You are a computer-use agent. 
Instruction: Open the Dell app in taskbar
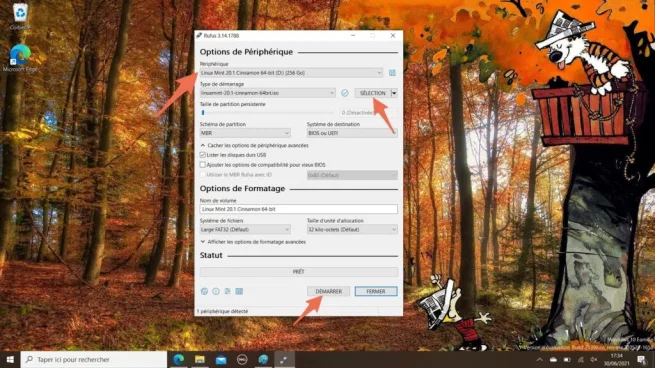click(242, 359)
